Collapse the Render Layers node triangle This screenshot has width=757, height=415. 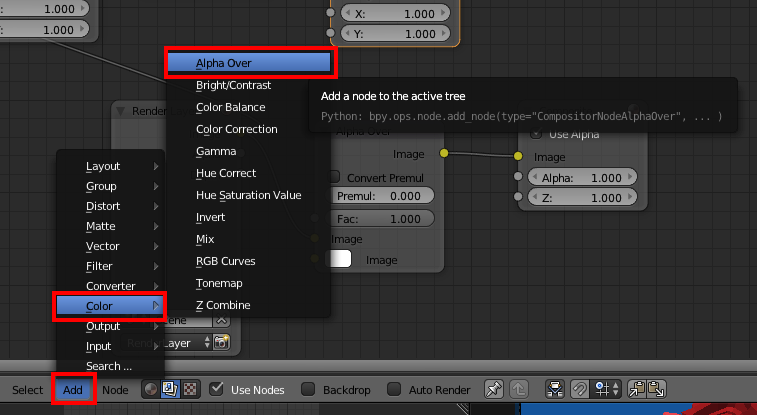pos(120,111)
